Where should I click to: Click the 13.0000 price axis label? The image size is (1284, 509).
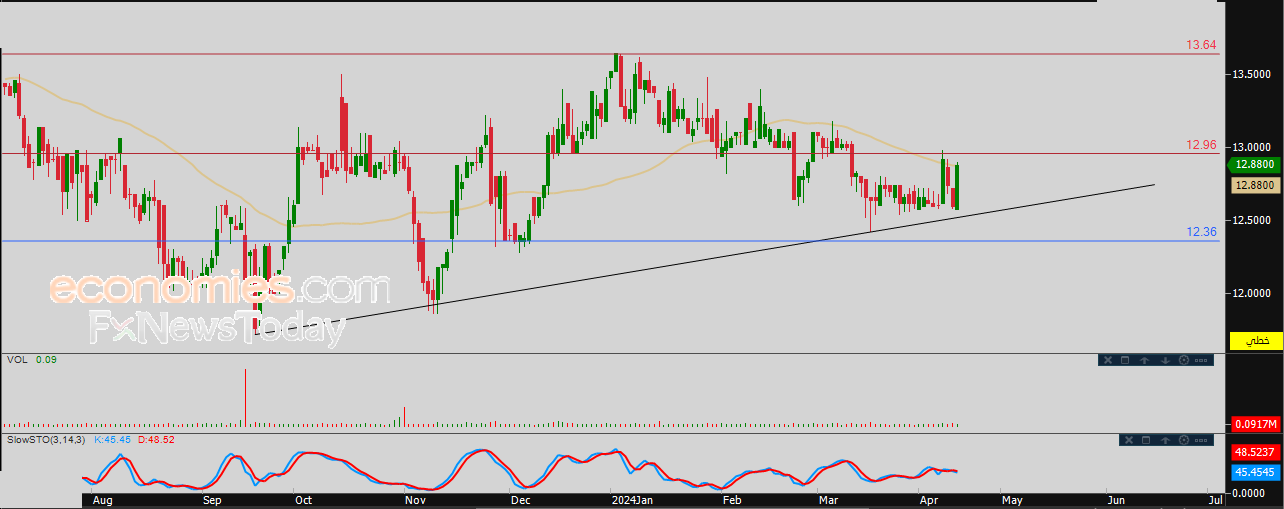click(1253, 147)
